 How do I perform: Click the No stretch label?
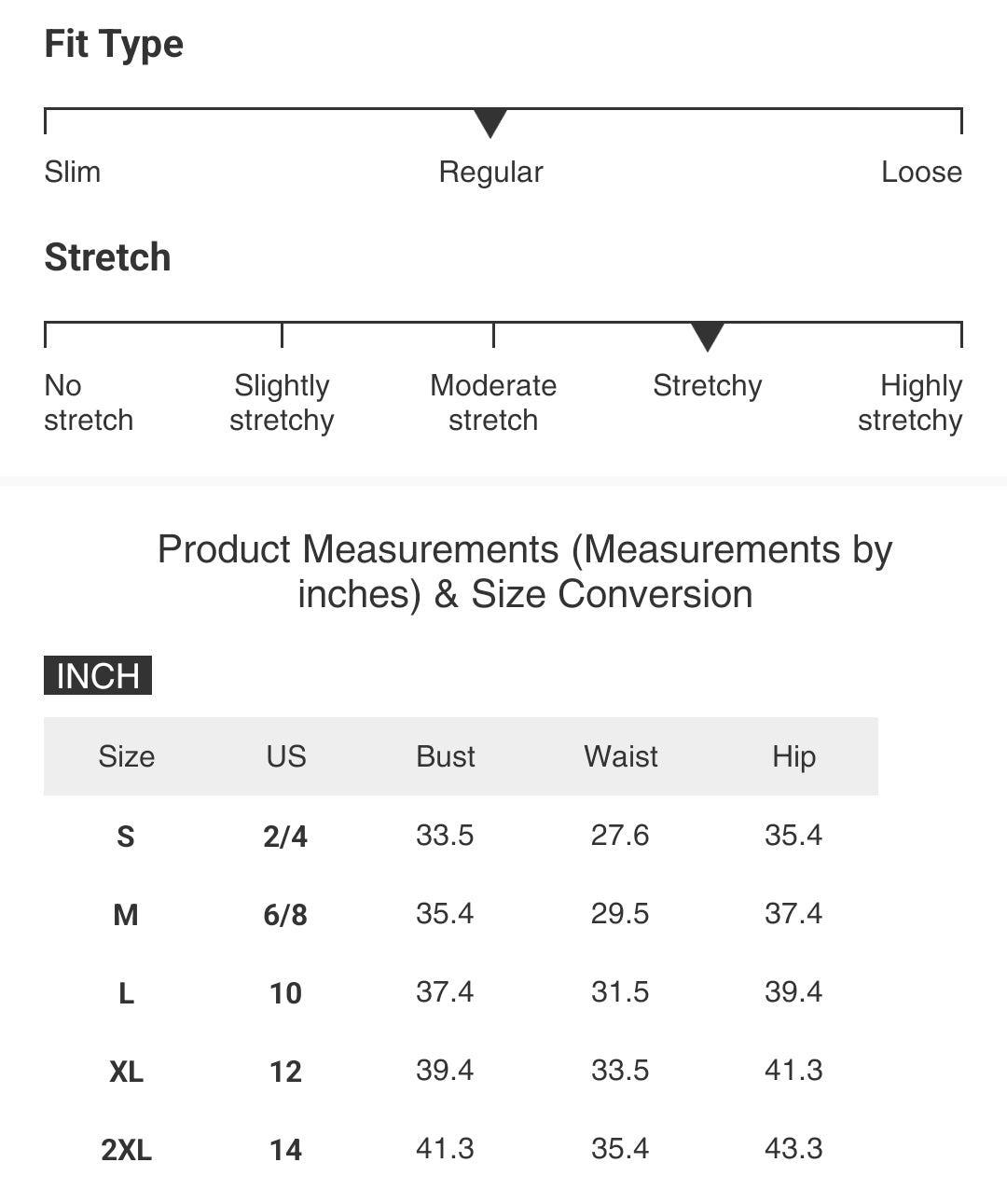tap(89, 403)
